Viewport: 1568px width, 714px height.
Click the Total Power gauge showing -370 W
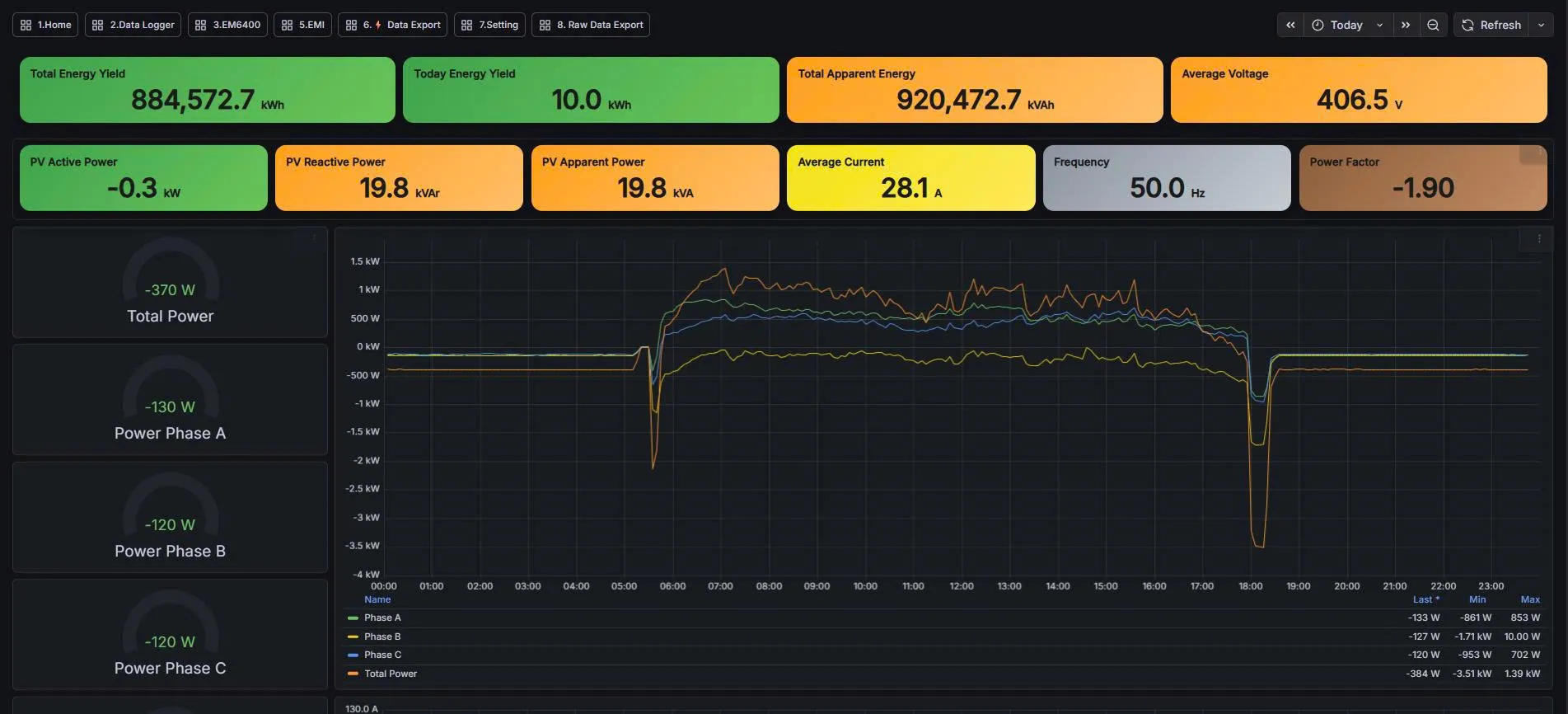pyautogui.click(x=170, y=282)
